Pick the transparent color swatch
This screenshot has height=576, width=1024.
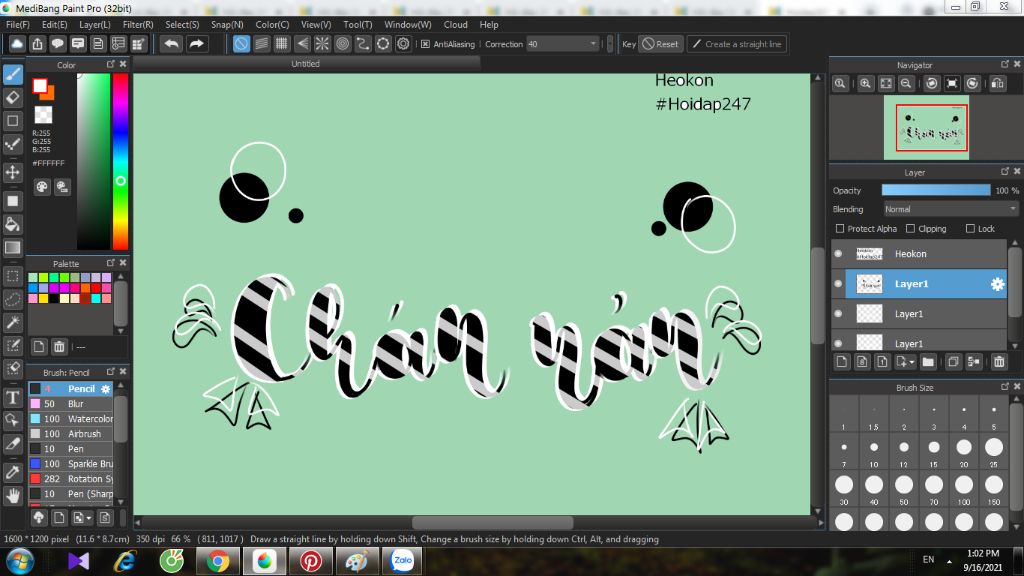coord(43,115)
